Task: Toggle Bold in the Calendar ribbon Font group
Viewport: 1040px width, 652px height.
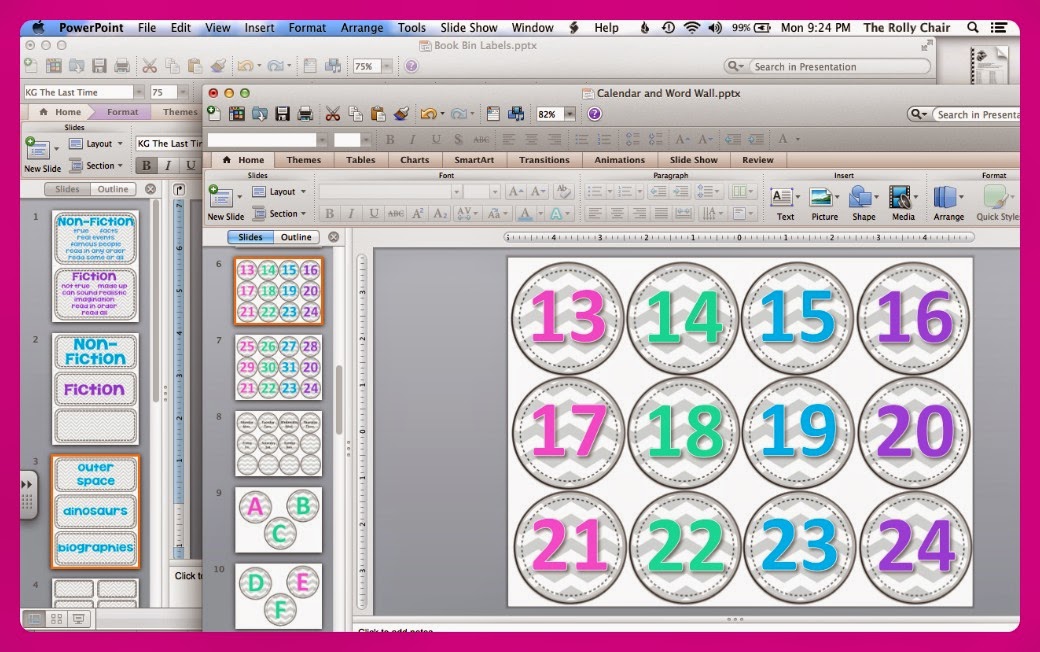Action: pyautogui.click(x=329, y=213)
